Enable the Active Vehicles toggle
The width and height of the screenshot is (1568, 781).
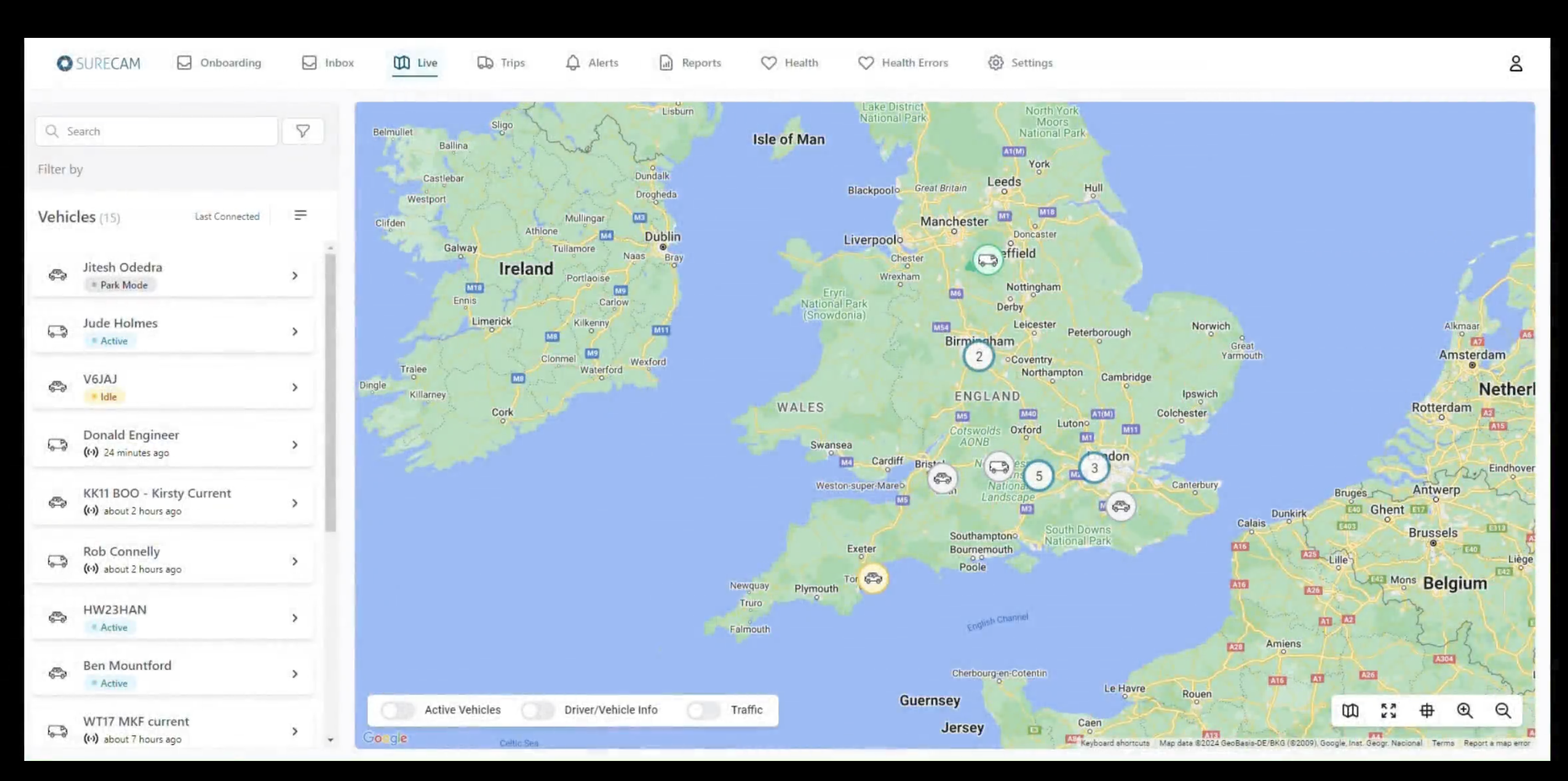(398, 710)
